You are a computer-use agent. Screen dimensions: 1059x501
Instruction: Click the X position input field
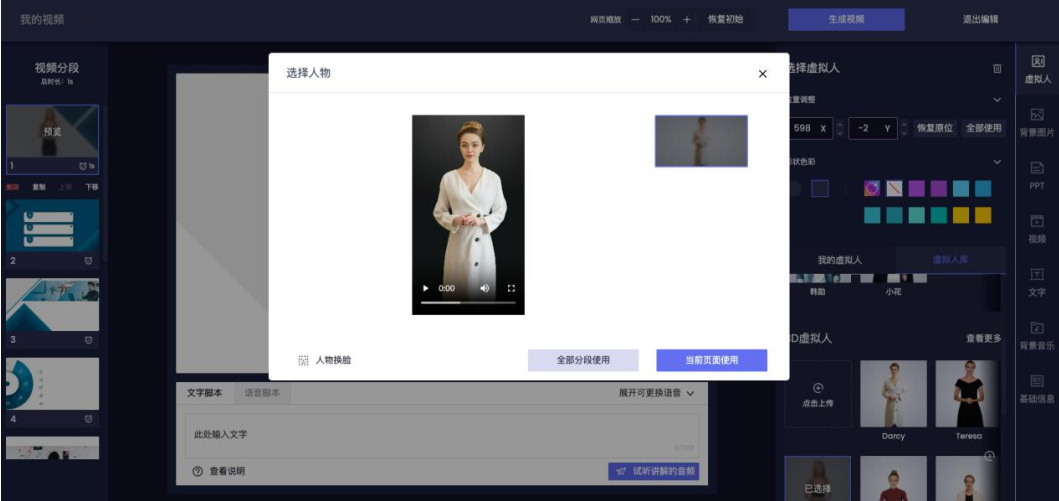point(810,128)
